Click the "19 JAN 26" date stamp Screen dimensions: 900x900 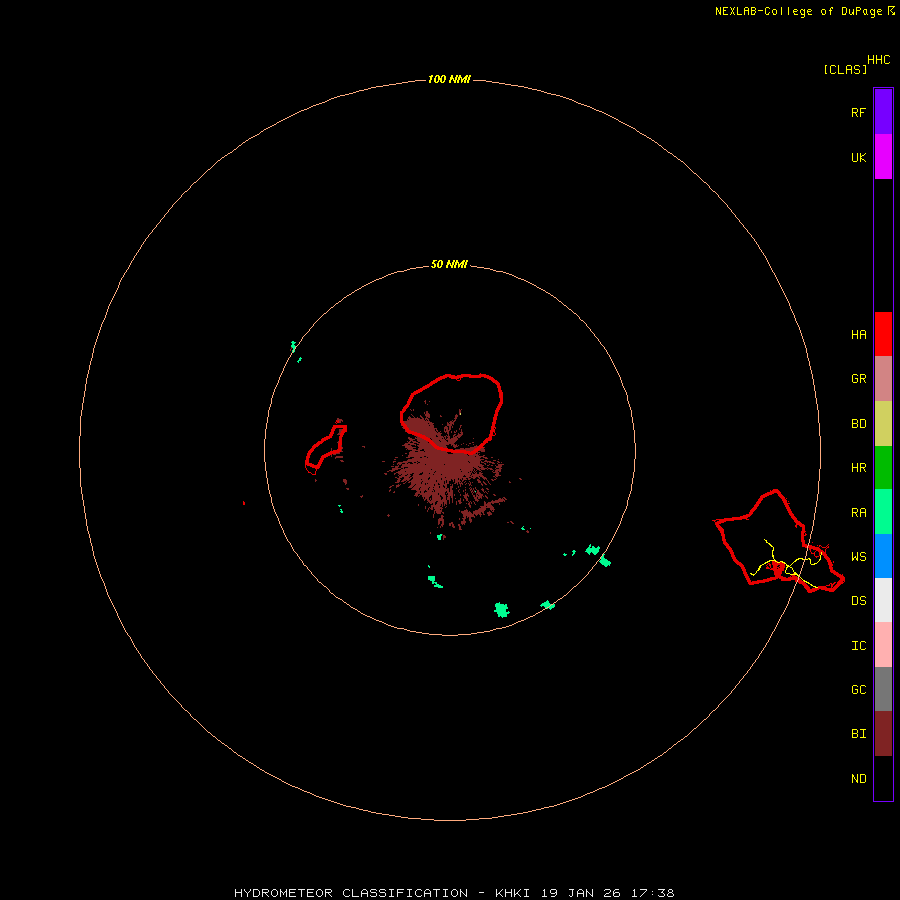coord(581,893)
